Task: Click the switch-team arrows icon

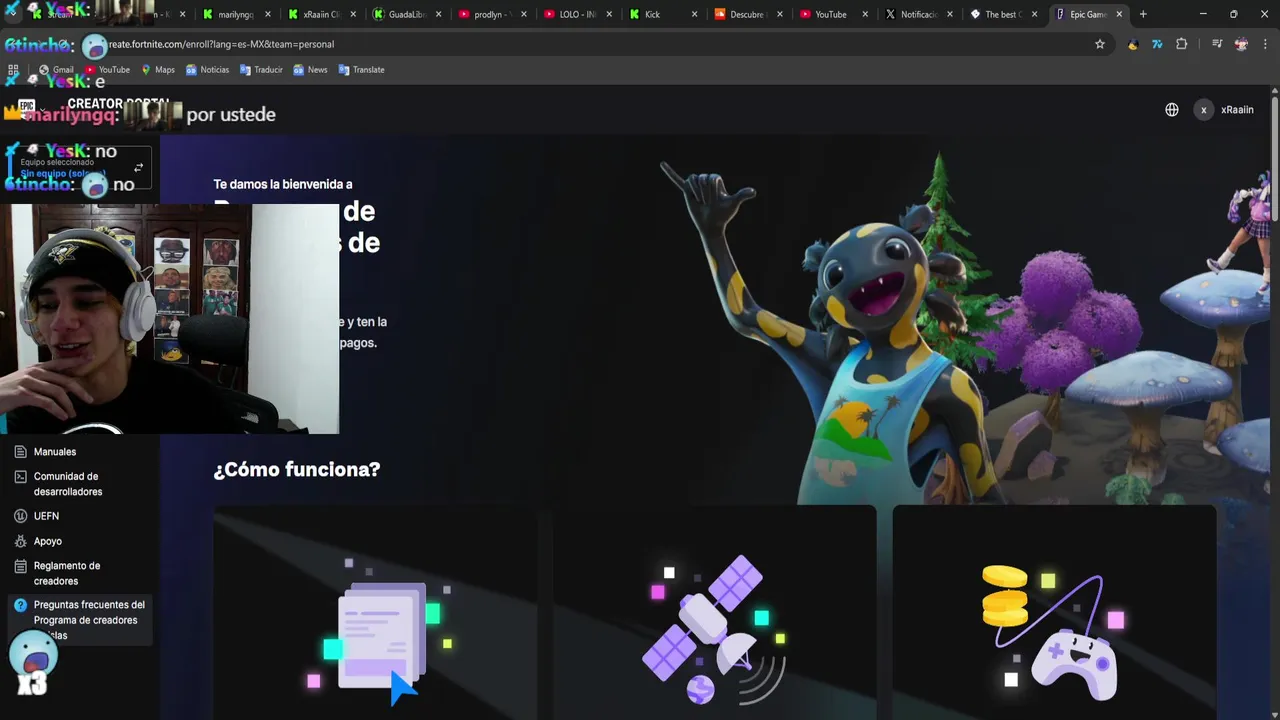Action: (x=139, y=167)
